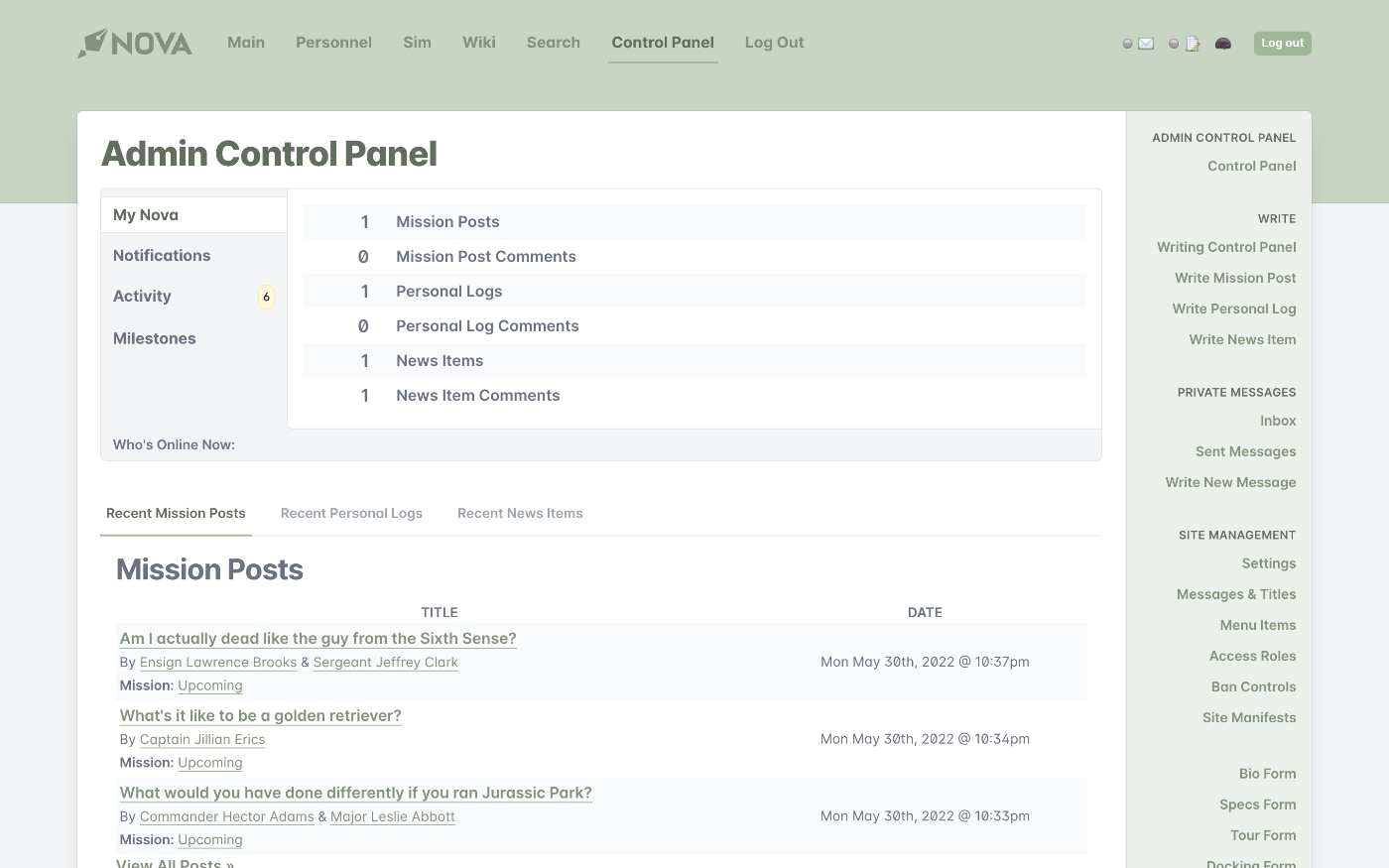
Task: Open Captain Jillian Erics' profile link
Action: tap(202, 739)
